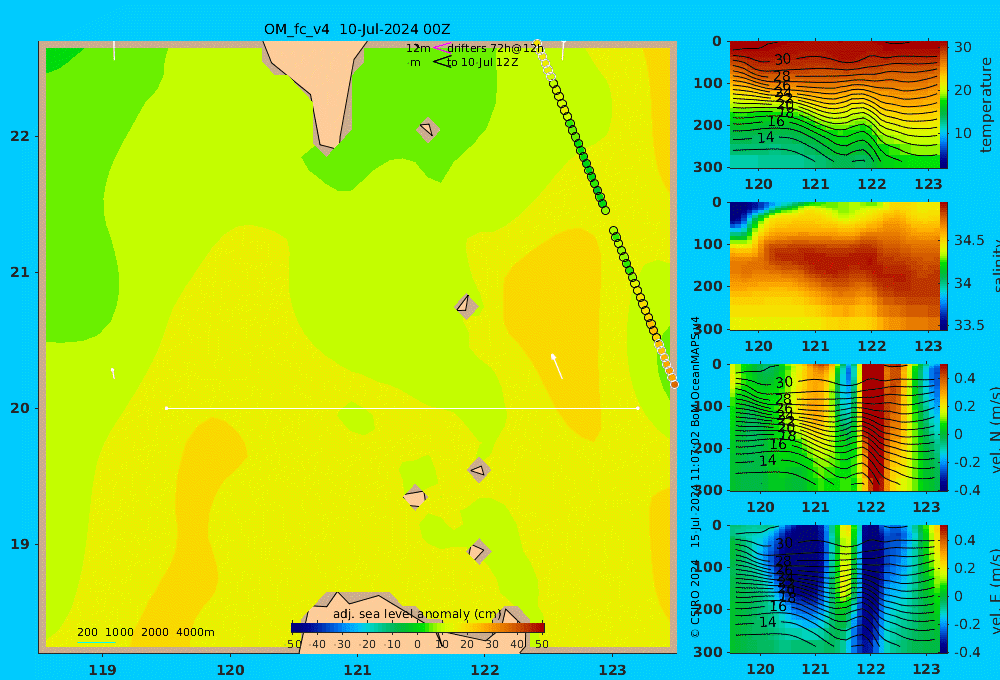Click the main map longitude label '122'
Screen dimensions: 1000x680
[485, 670]
